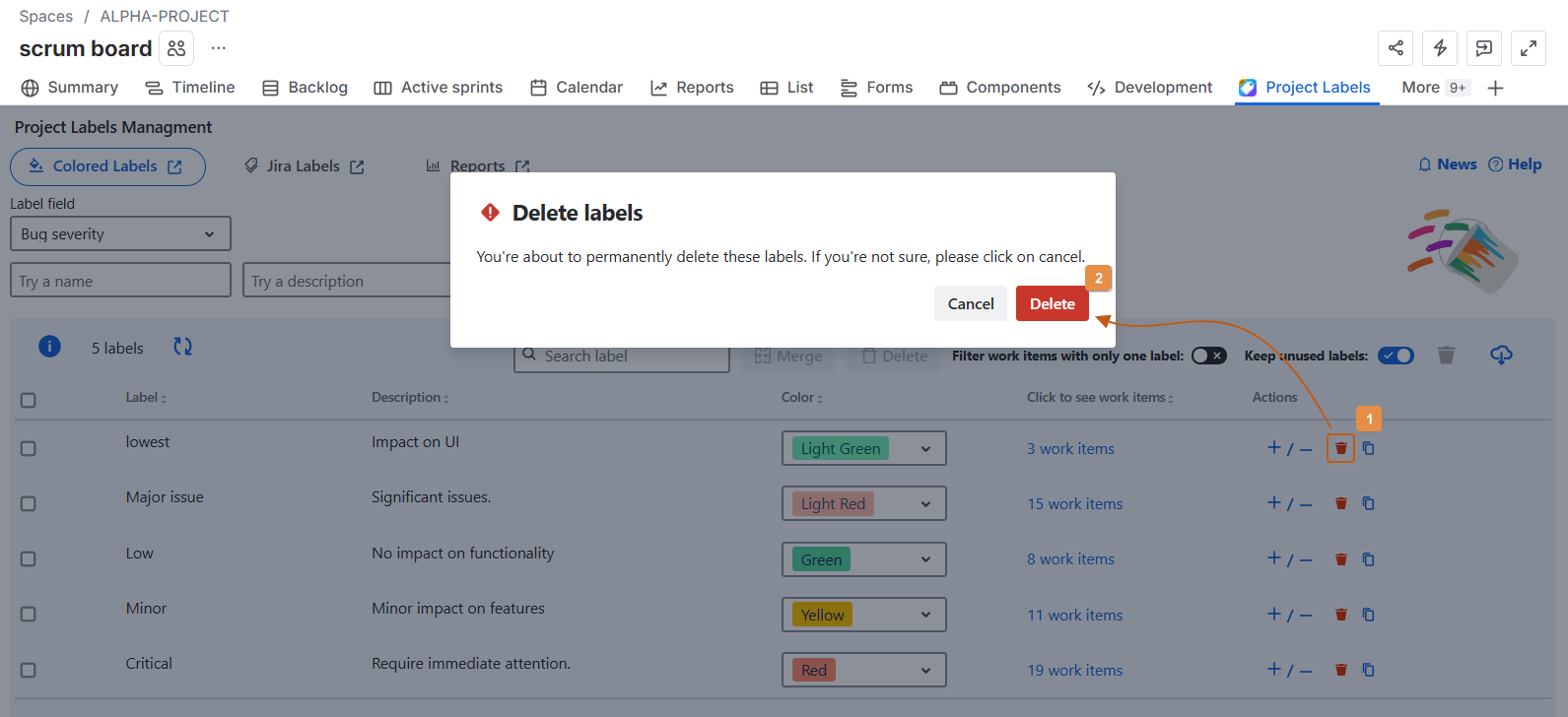Check the box for Low label

pos(29,558)
